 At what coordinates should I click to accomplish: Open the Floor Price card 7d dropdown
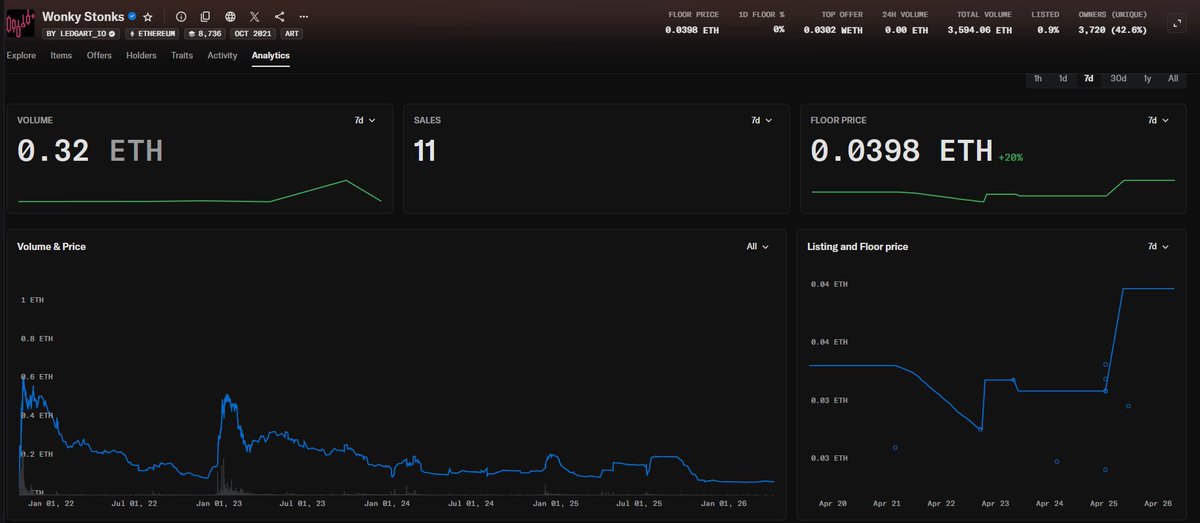1157,120
